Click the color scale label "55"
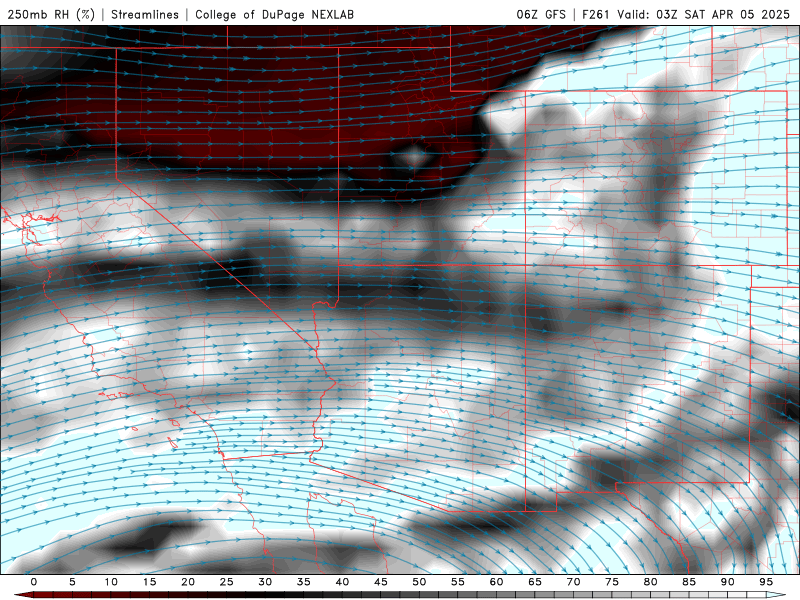Viewport: 800px width, 600px height. coord(458,582)
